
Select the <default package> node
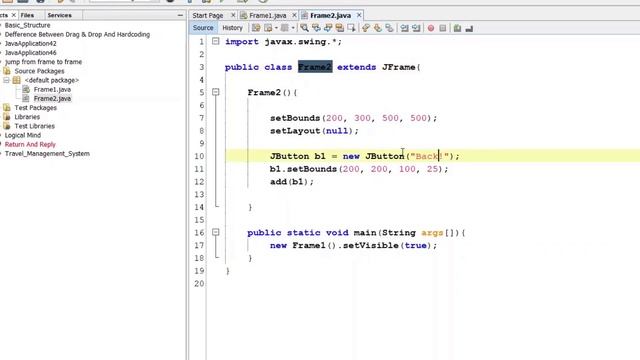51,80
